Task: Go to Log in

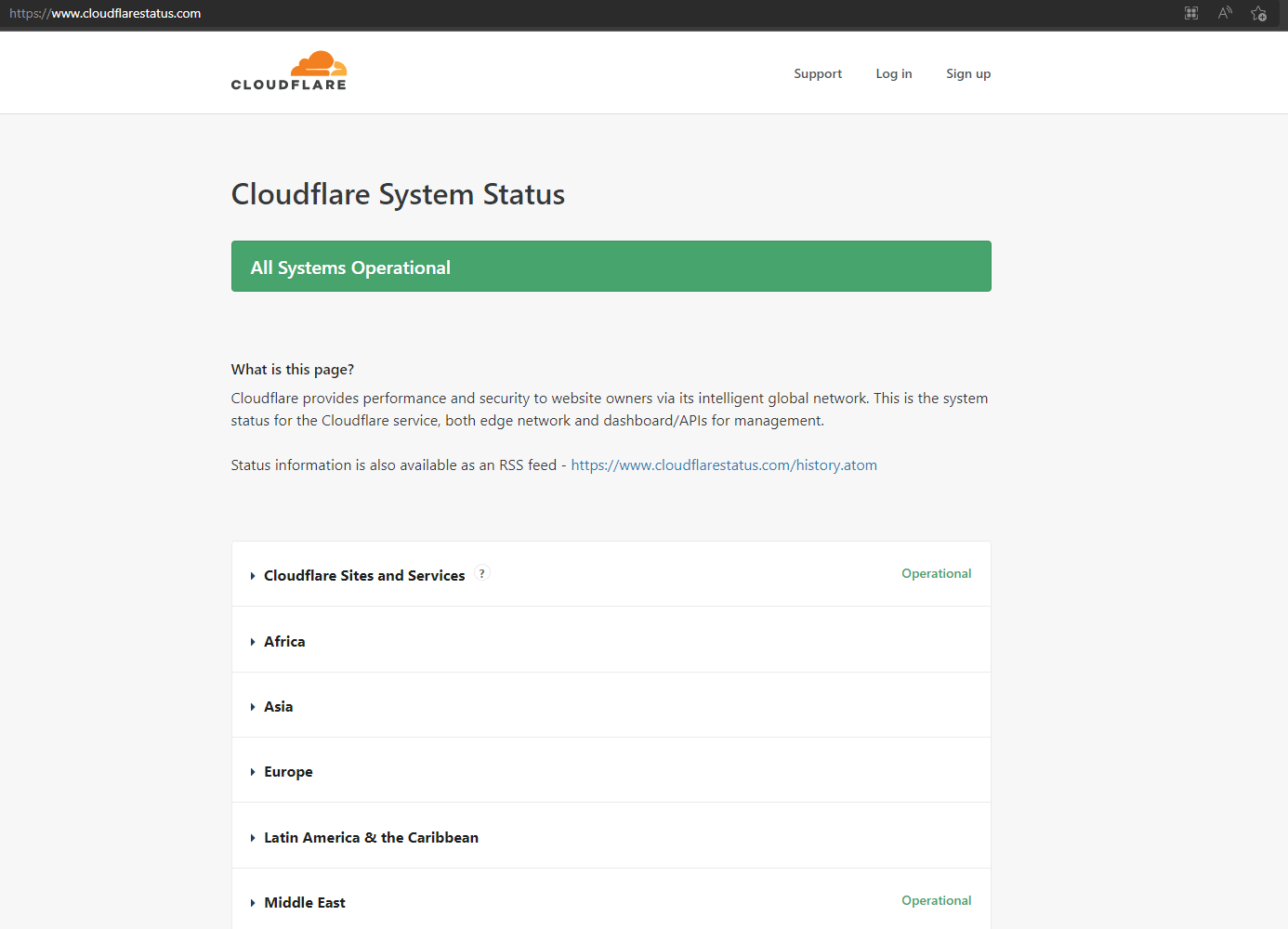Action: pyautogui.click(x=894, y=73)
